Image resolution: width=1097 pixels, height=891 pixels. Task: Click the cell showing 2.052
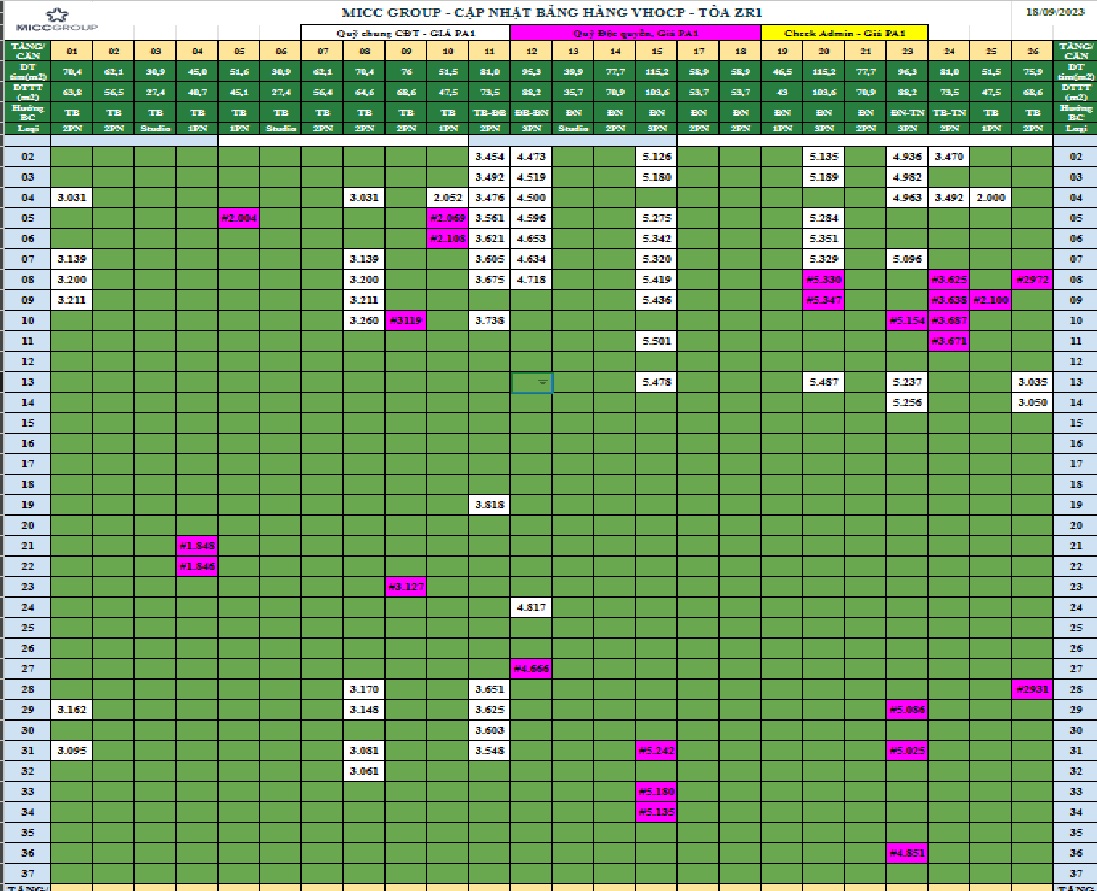point(448,197)
